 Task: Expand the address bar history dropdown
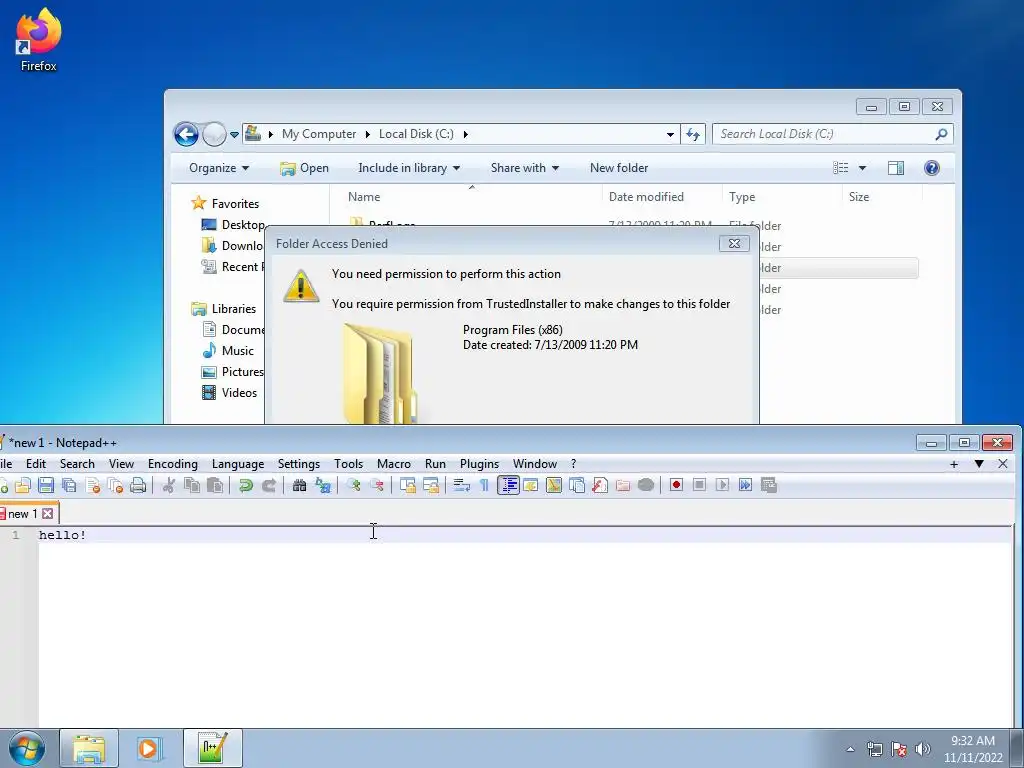coord(670,135)
